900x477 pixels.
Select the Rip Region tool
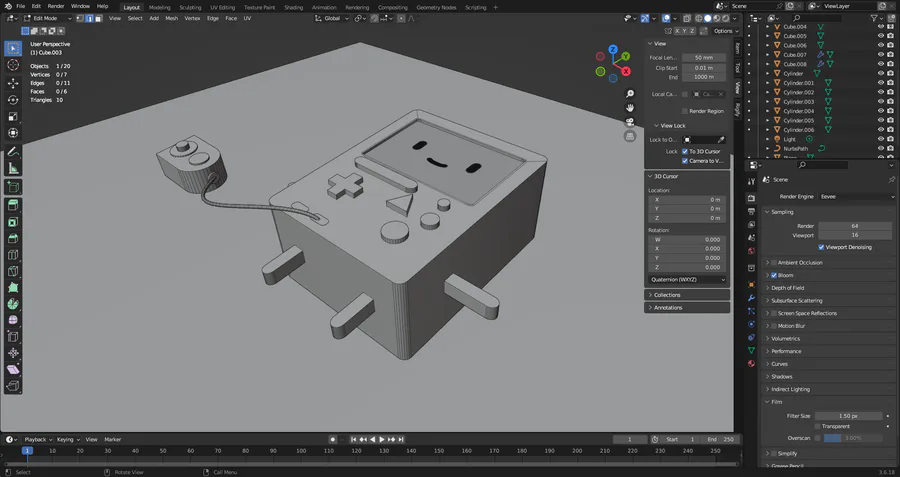click(x=13, y=386)
